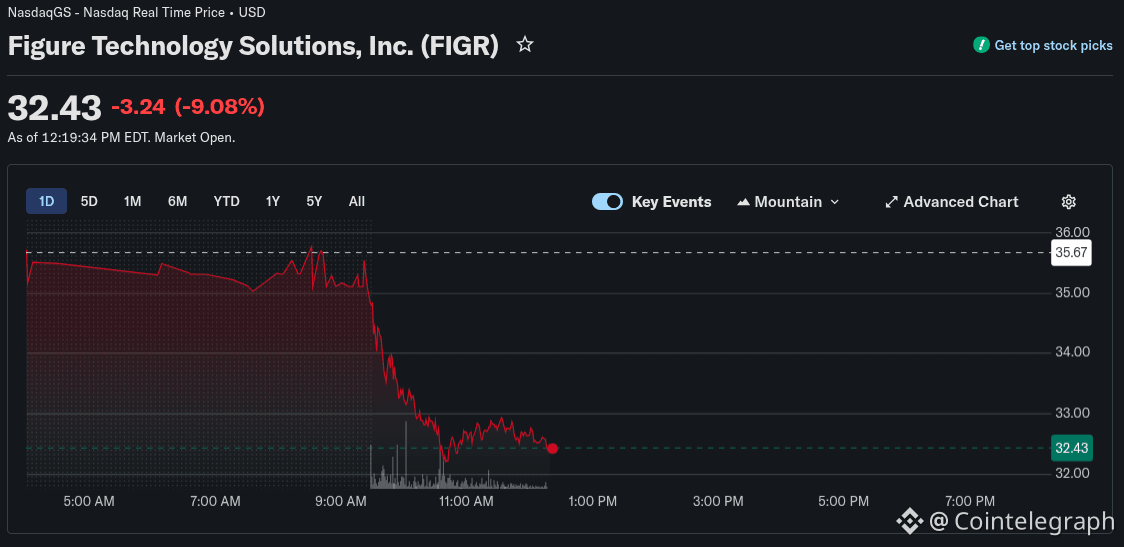Click the 11:00 AM time axis label

[x=467, y=501]
